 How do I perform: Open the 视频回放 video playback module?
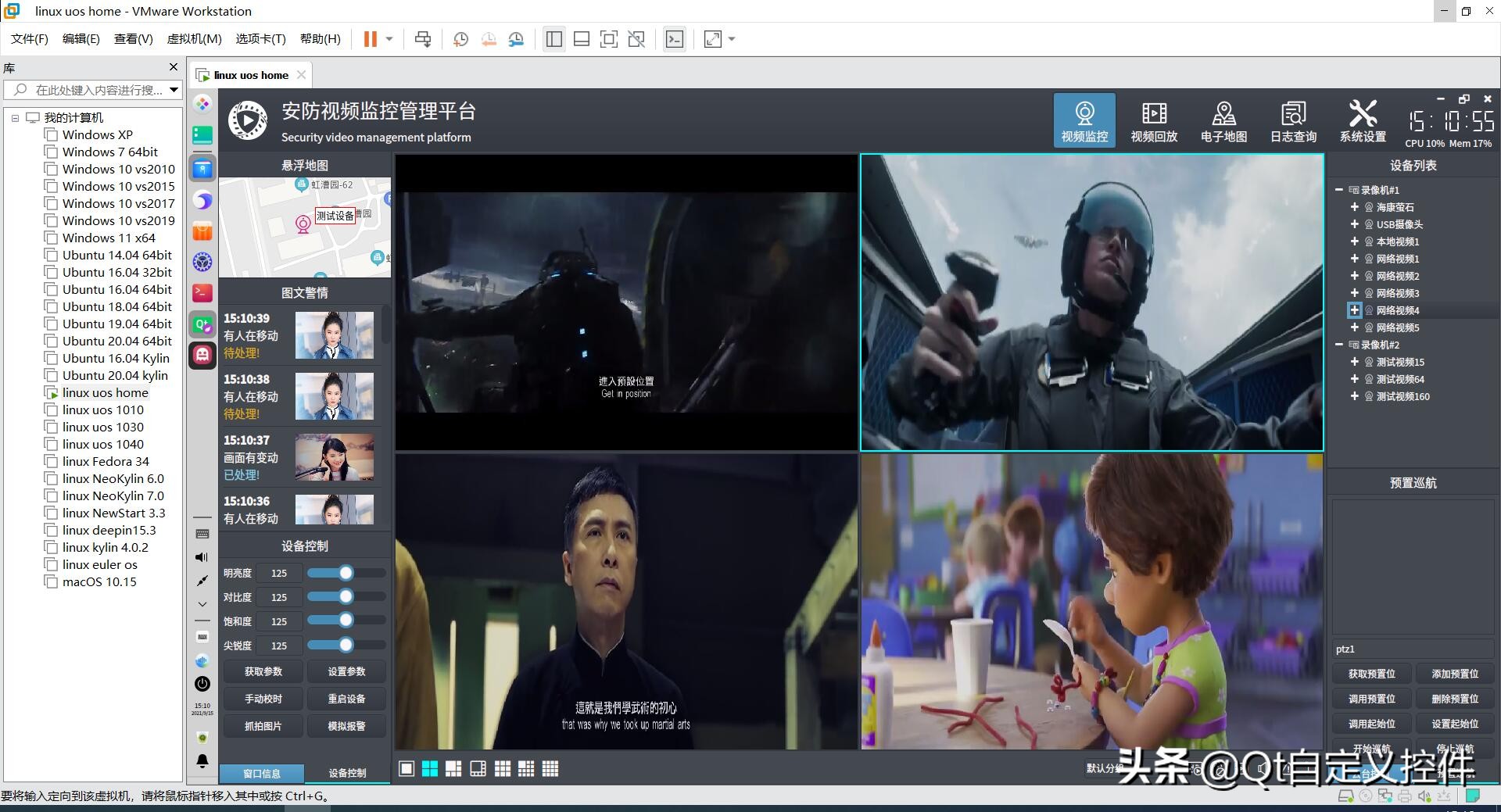pos(1153,121)
